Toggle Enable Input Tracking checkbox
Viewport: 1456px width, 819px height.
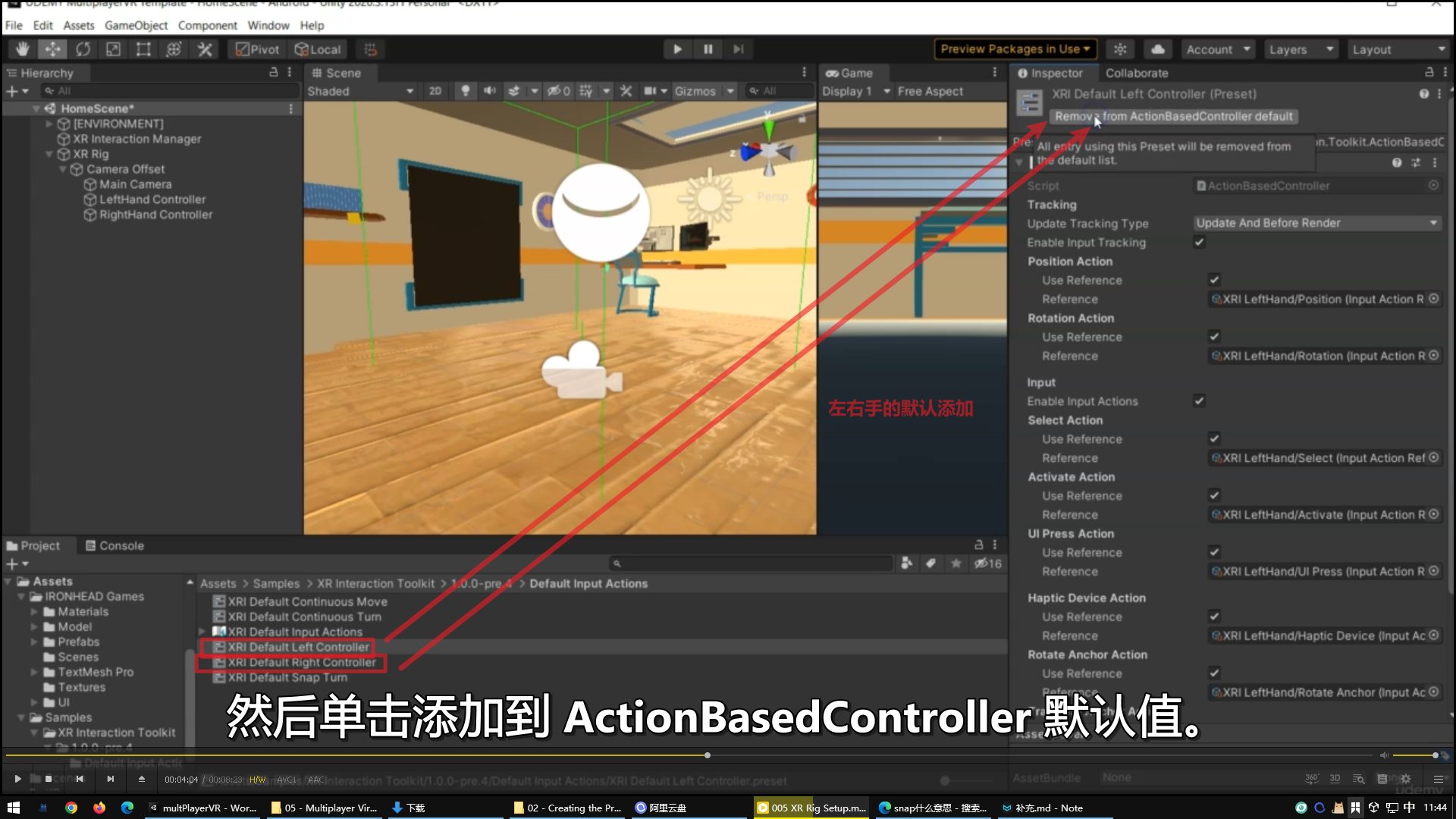(x=1199, y=243)
